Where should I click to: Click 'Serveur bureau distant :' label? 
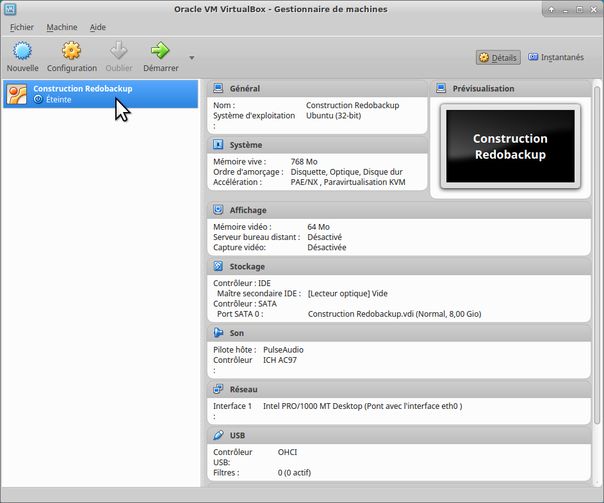tap(257, 237)
